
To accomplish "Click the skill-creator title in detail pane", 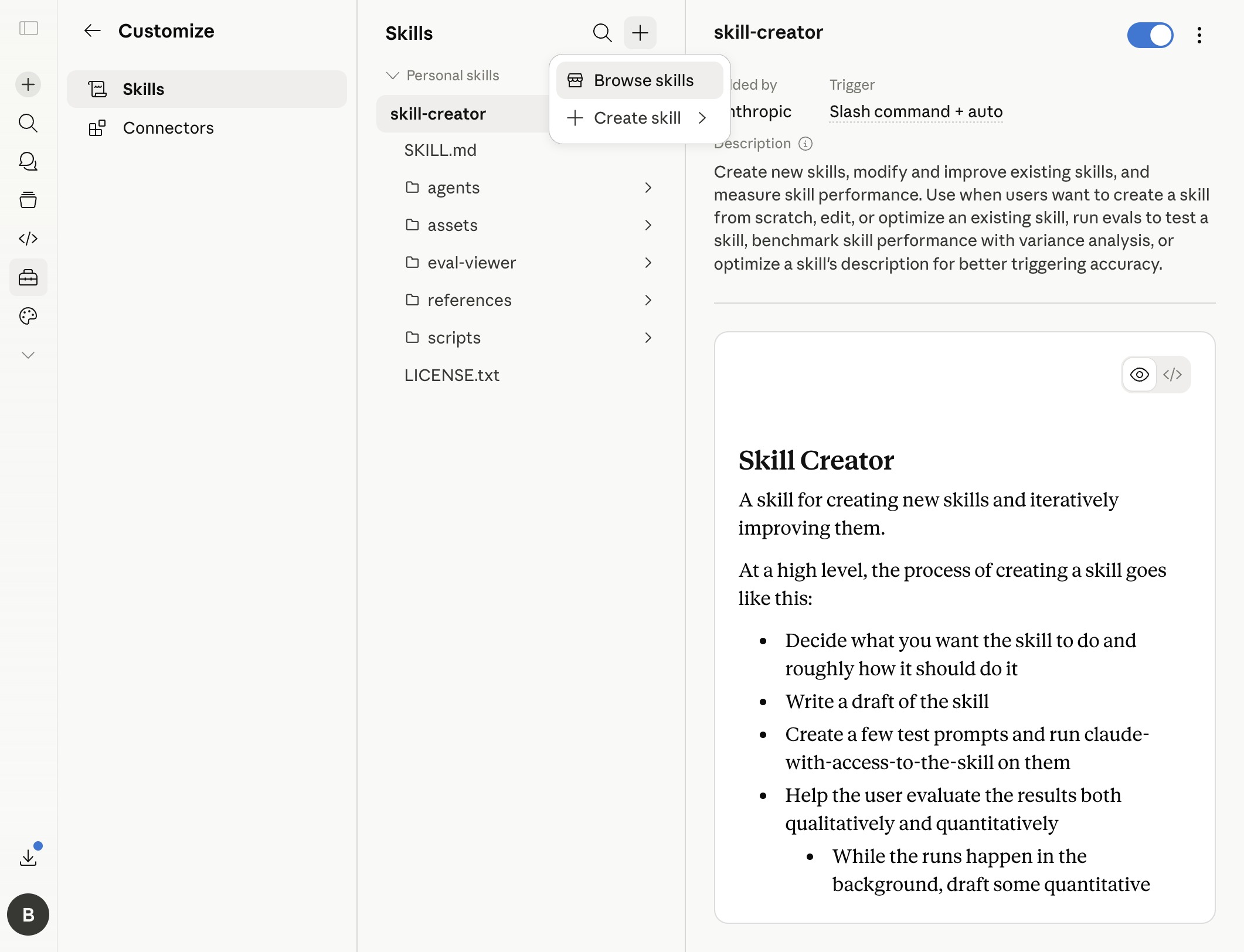I will [x=769, y=33].
